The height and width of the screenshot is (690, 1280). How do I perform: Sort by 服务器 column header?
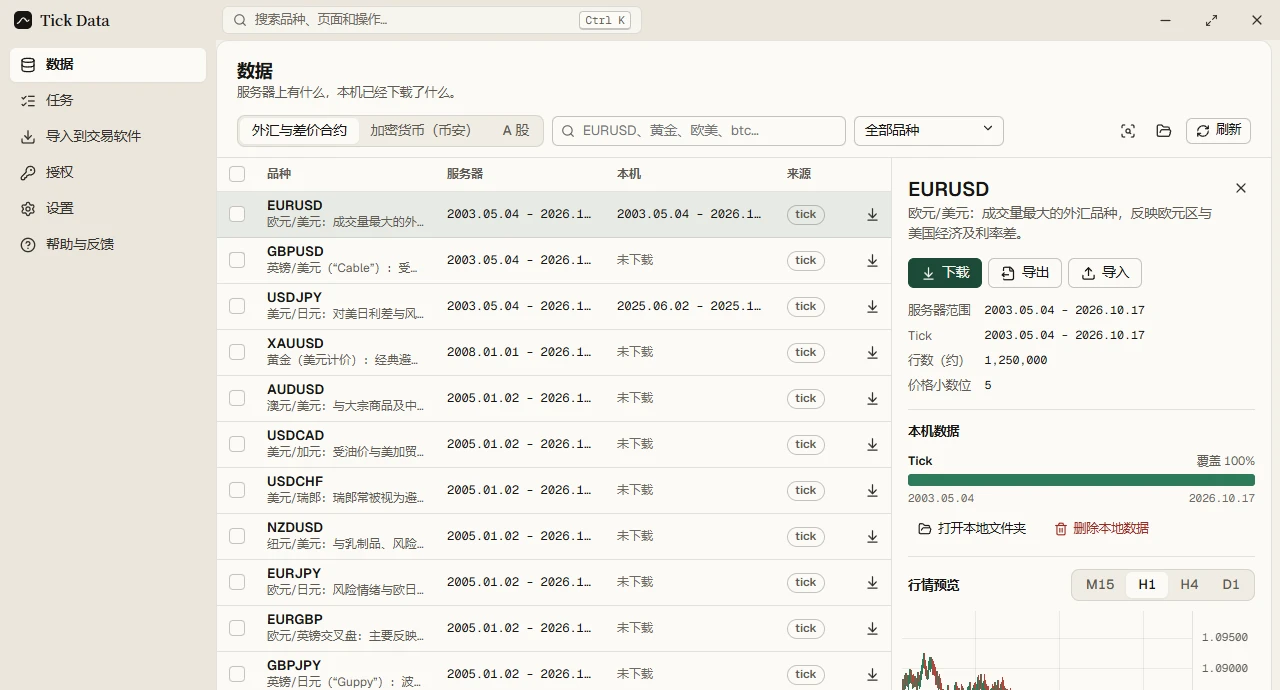coord(465,174)
